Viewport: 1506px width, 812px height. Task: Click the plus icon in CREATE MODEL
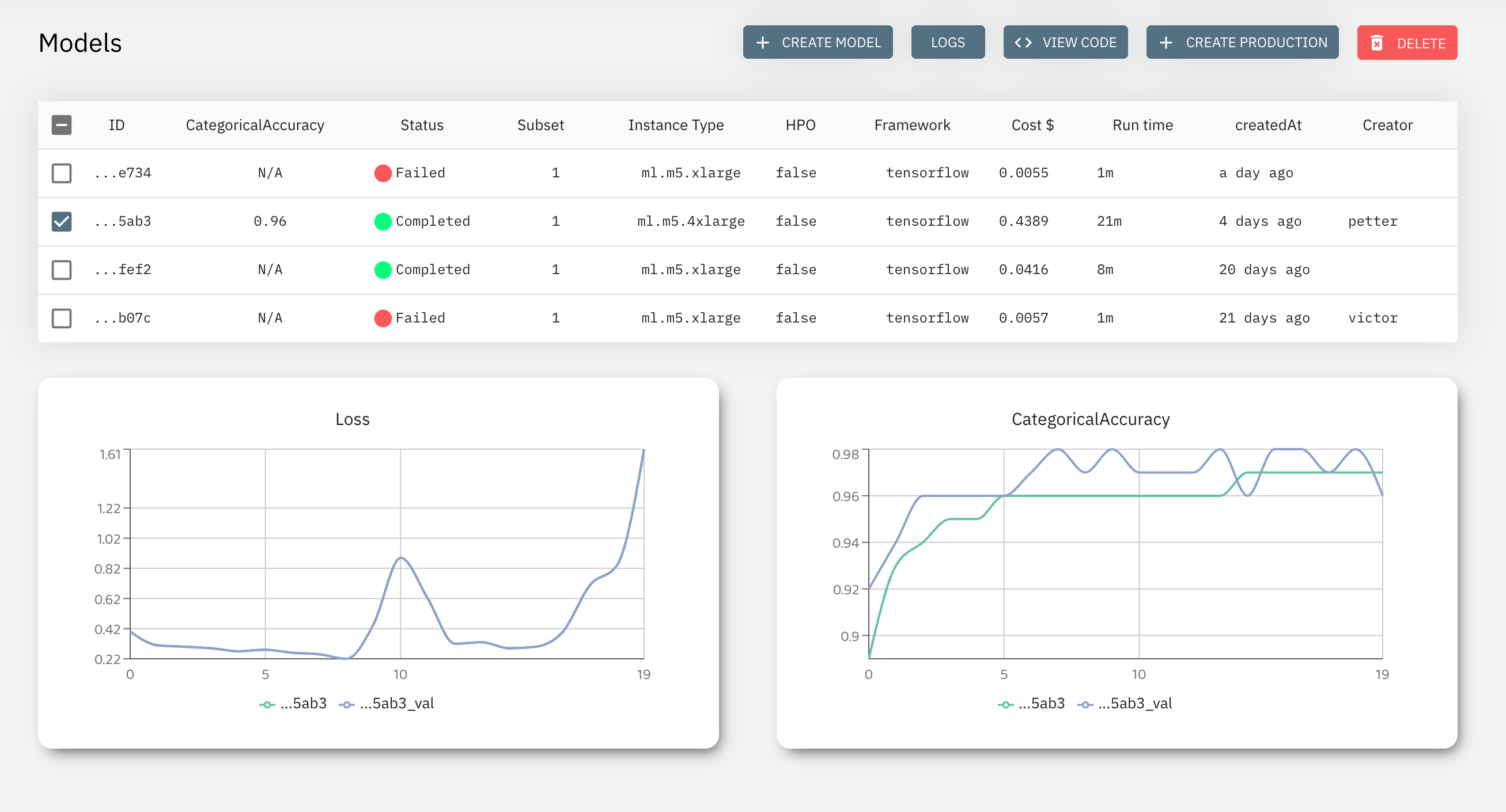[x=762, y=43]
